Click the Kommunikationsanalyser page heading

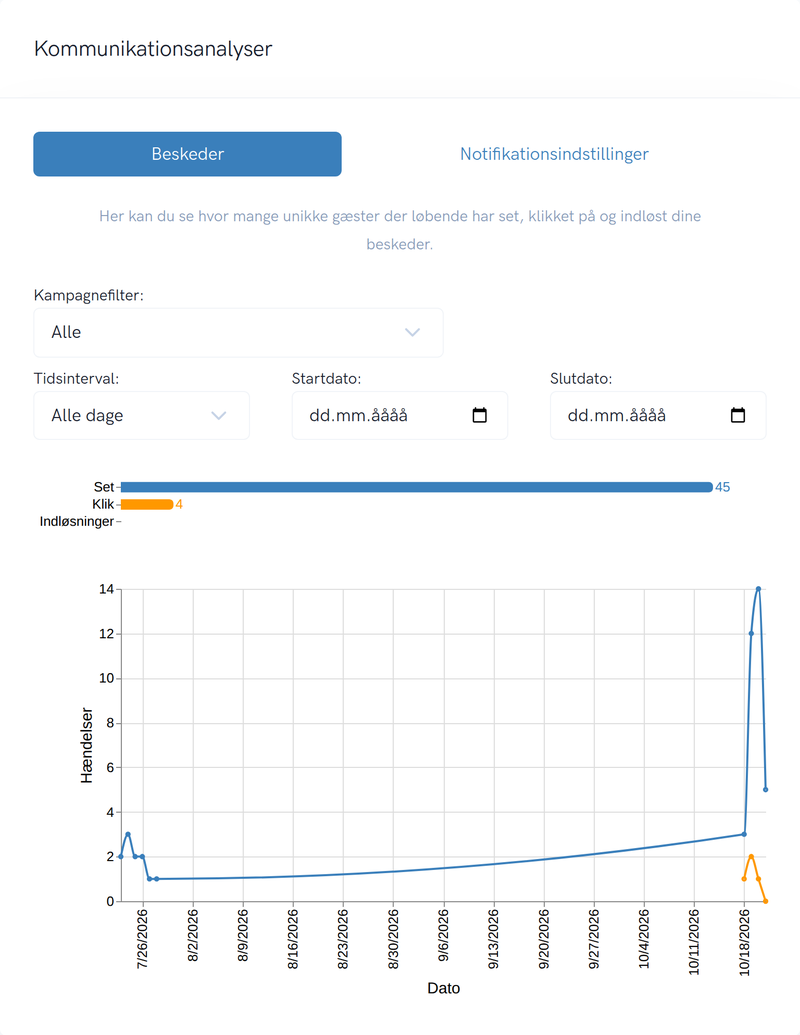pos(153,49)
